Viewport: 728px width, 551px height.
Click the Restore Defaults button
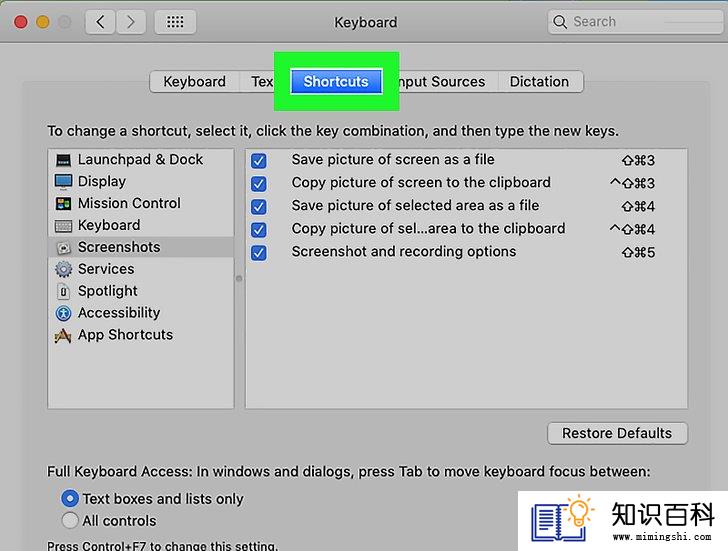tap(617, 433)
